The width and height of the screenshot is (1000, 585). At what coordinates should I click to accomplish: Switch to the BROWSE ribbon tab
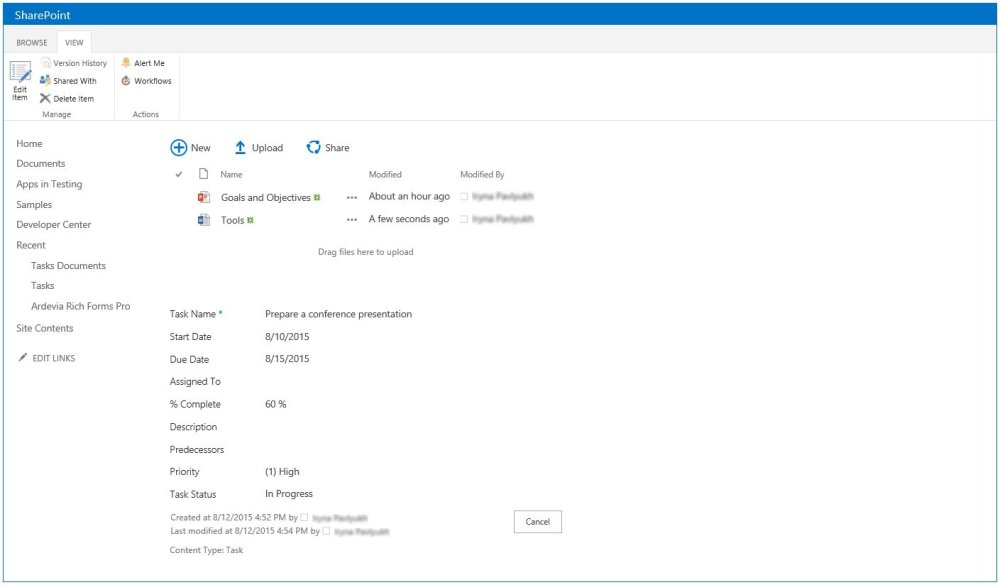32,43
